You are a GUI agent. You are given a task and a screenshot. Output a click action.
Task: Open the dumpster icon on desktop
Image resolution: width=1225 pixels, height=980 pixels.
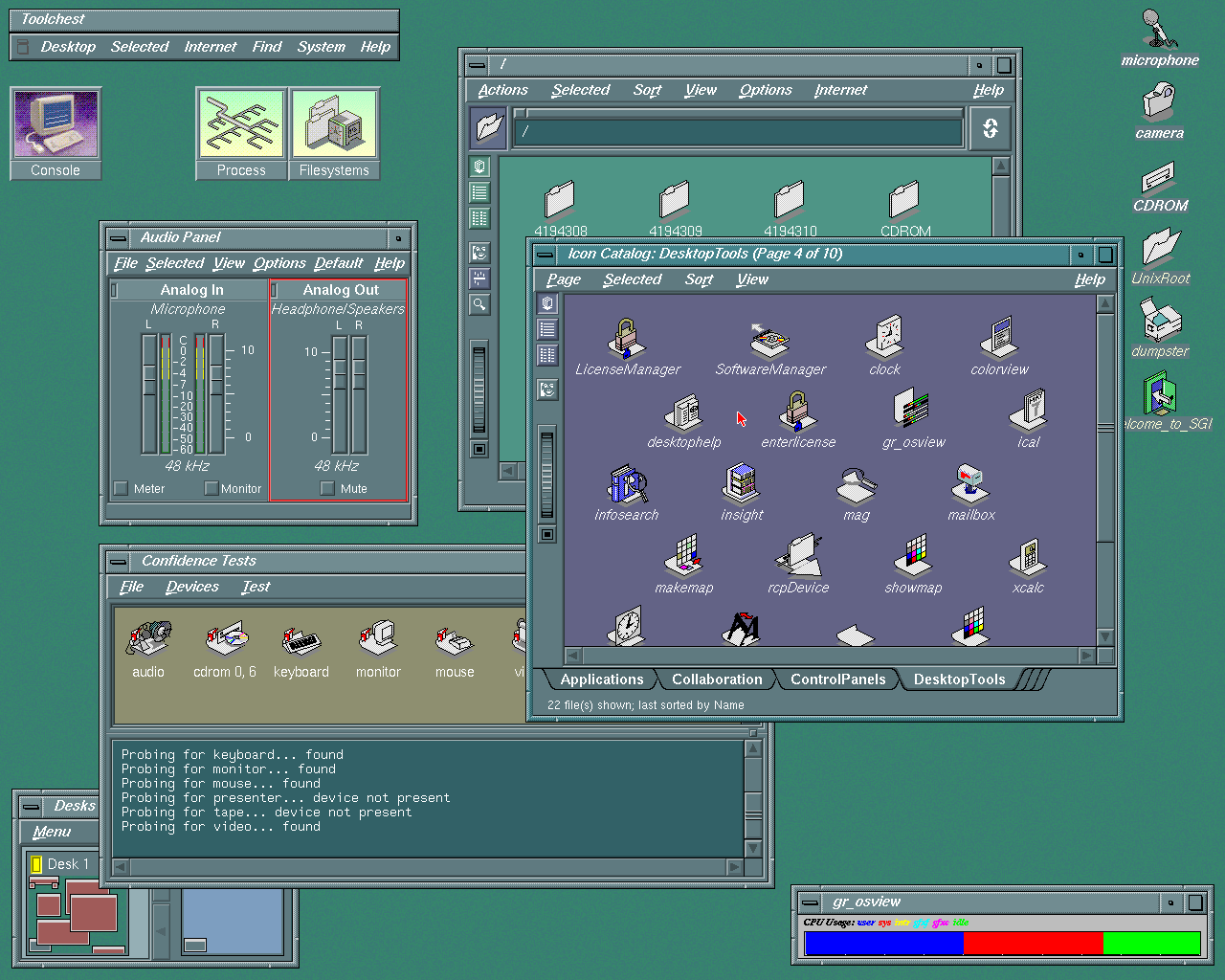click(x=1160, y=321)
